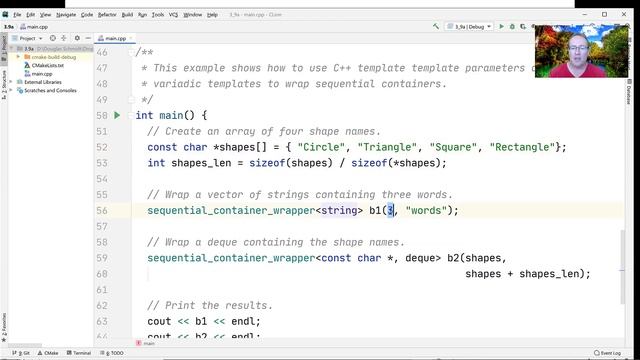The image size is (640, 360).
Task: Open the Help menu
Action: pyautogui.click(x=212, y=15)
